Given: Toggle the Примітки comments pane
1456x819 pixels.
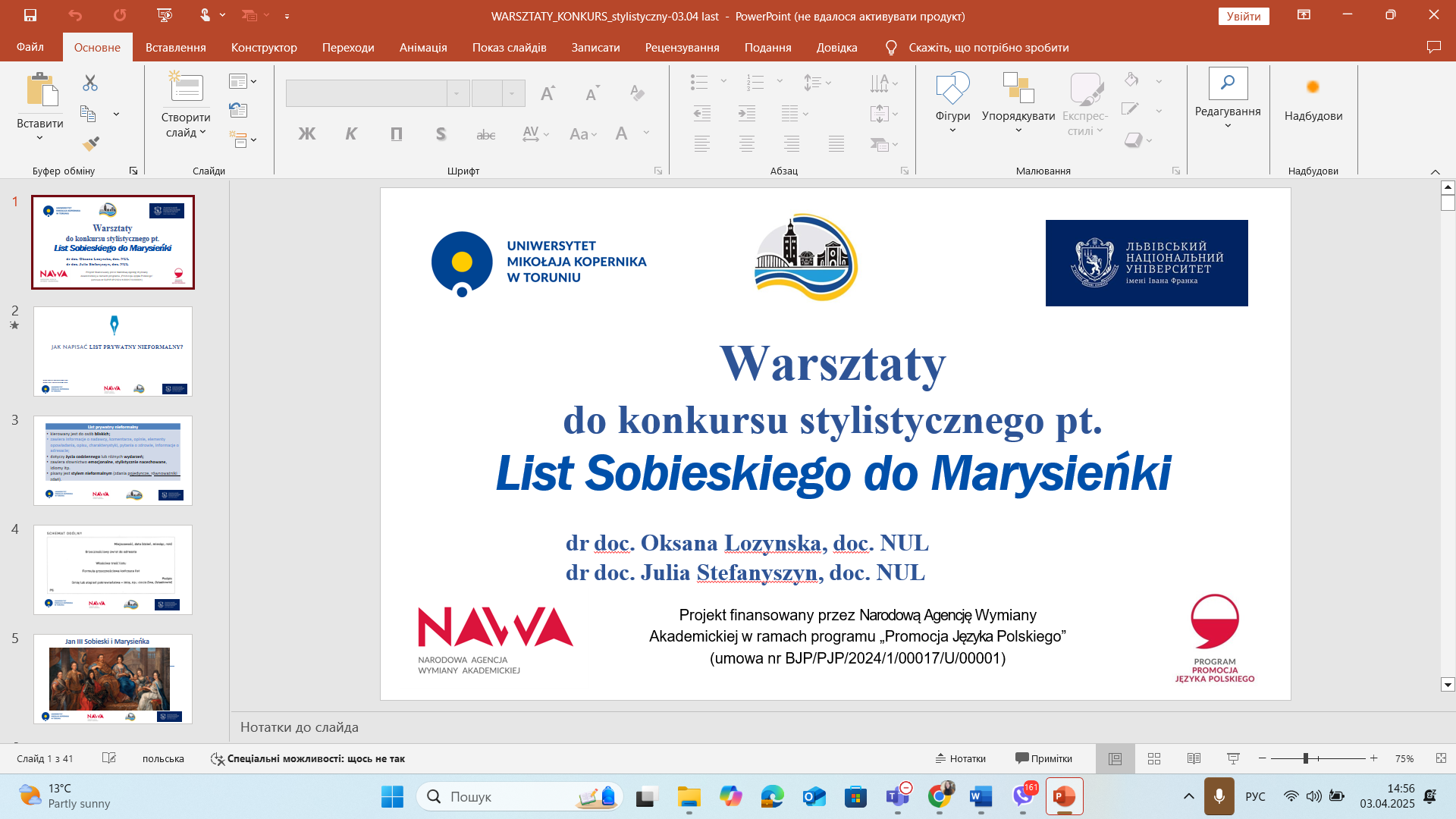Looking at the screenshot, I should 1043,758.
